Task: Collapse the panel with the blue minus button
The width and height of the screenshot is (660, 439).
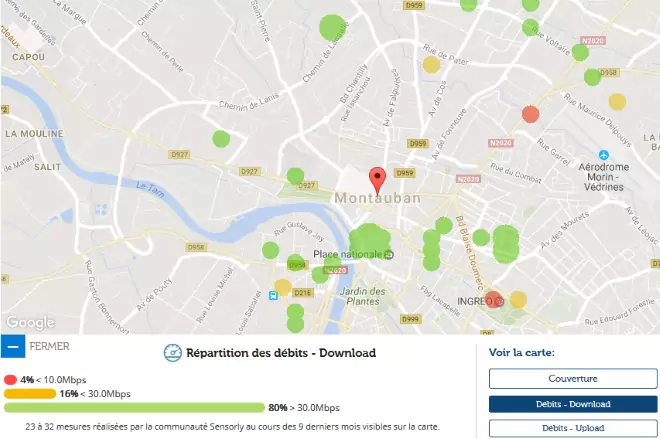Action: pyautogui.click(x=13, y=347)
